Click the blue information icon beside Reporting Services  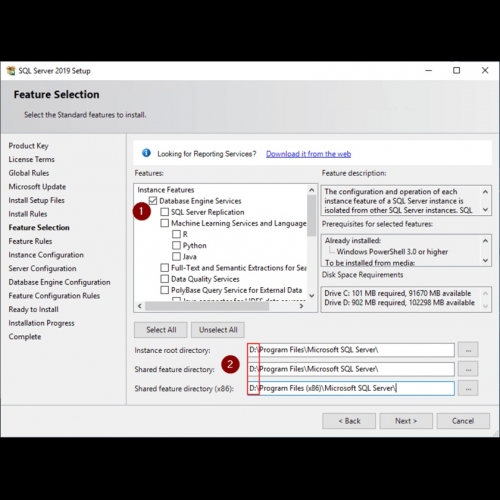point(146,153)
